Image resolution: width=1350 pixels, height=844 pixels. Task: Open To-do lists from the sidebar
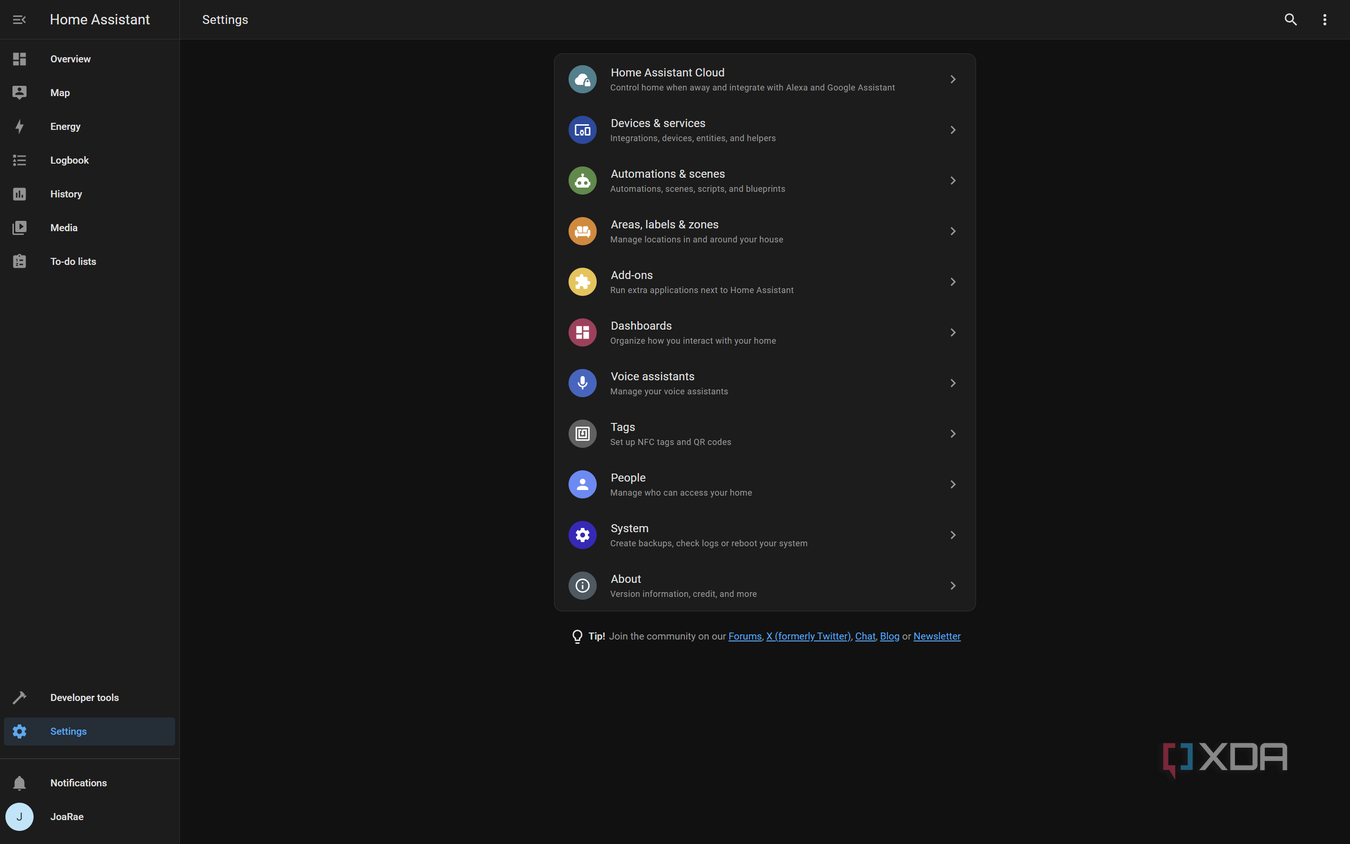coord(73,262)
